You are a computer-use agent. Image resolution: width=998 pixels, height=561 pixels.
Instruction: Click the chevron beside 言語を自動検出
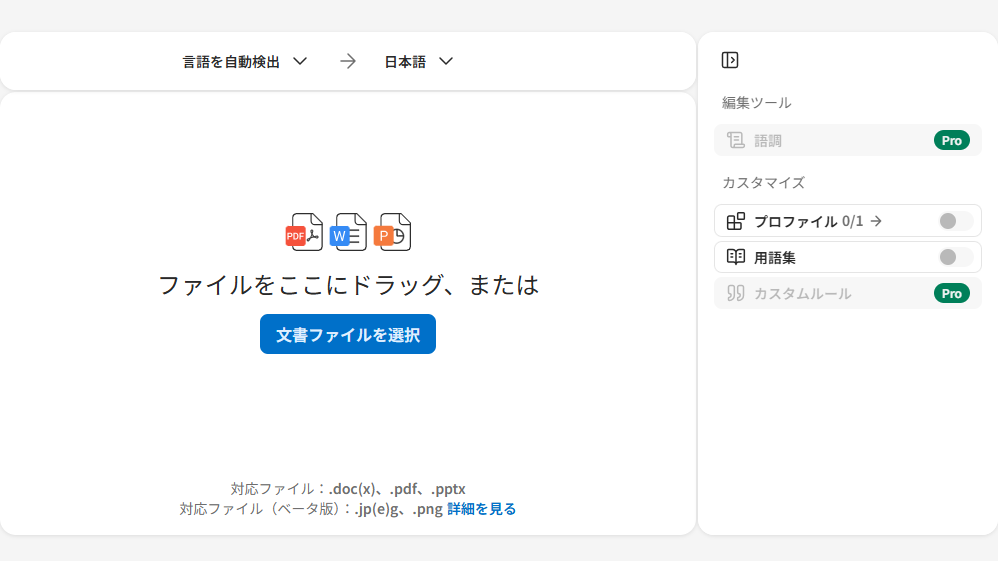(x=300, y=62)
